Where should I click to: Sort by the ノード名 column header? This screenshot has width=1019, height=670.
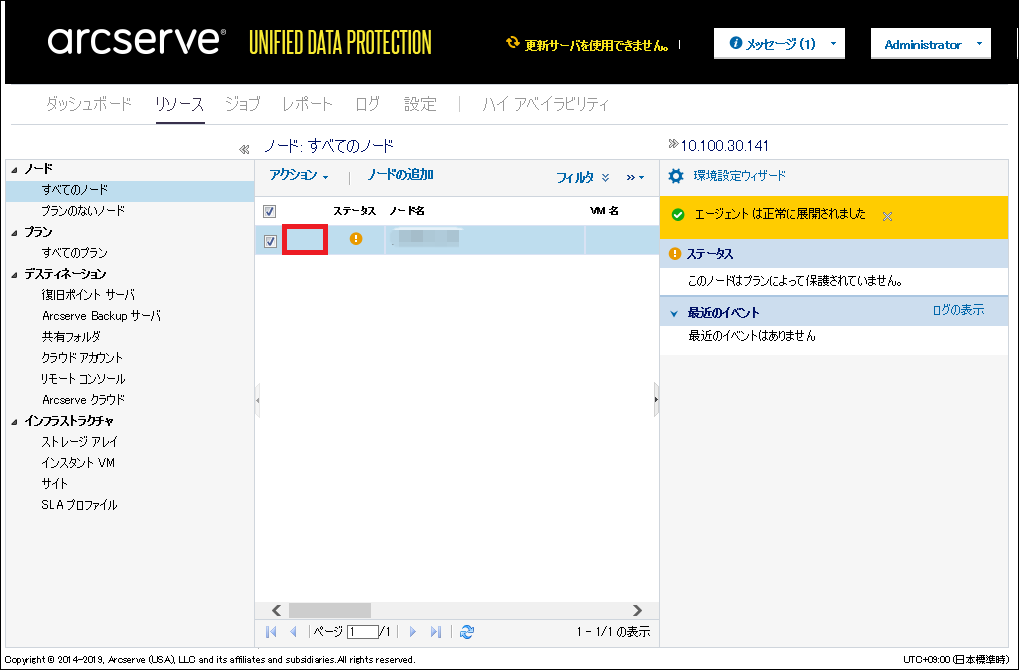point(407,211)
